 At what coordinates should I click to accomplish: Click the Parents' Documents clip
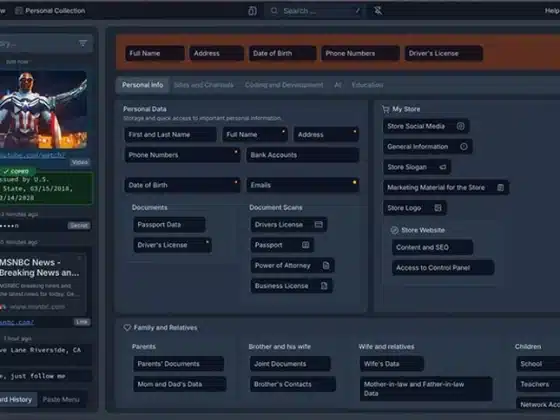click(x=179, y=364)
